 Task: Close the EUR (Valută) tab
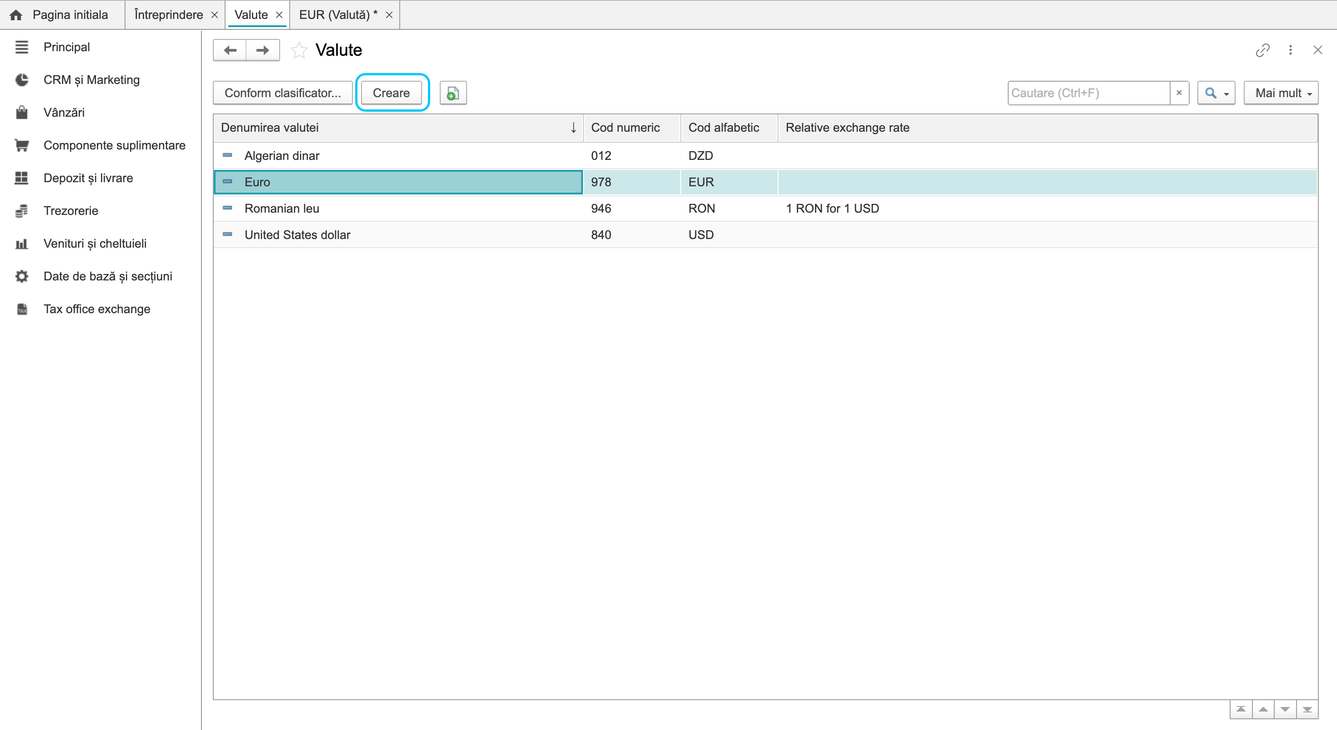click(389, 15)
